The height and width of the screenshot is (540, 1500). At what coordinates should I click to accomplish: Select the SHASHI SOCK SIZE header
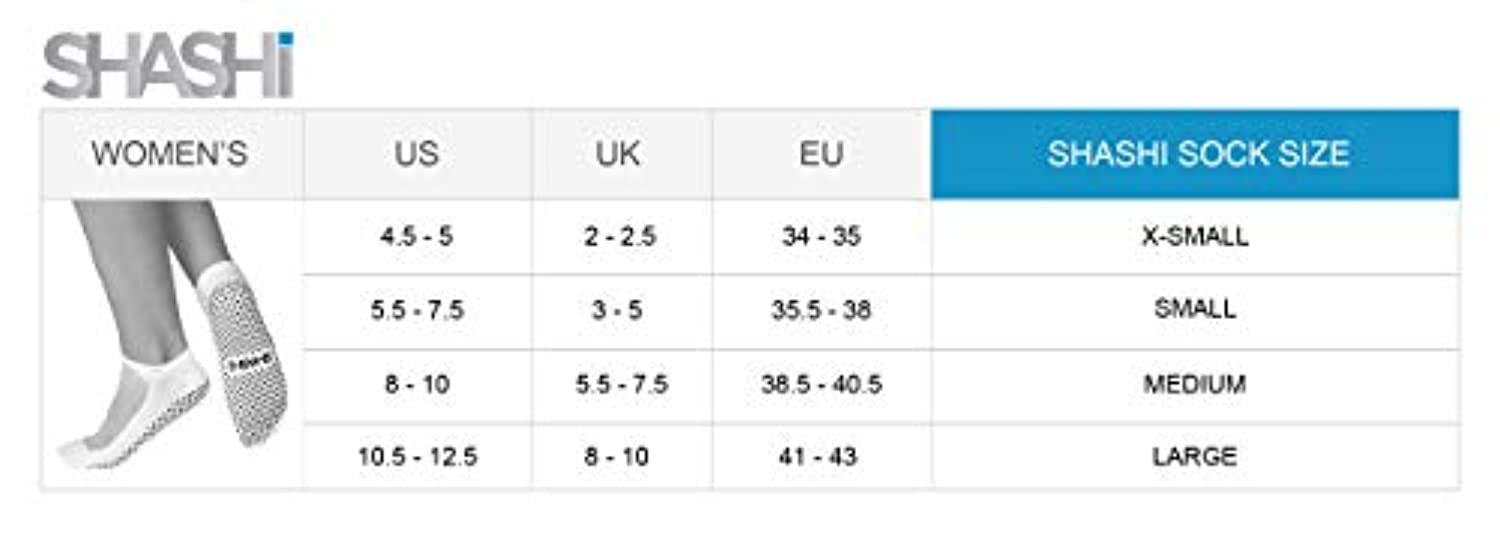click(1197, 154)
